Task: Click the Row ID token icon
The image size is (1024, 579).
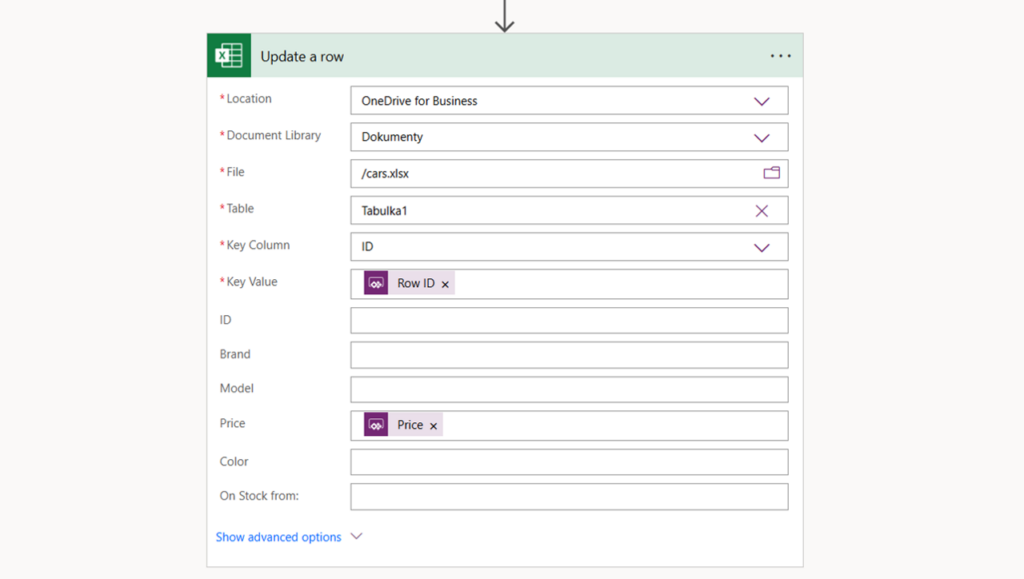Action: click(x=376, y=283)
